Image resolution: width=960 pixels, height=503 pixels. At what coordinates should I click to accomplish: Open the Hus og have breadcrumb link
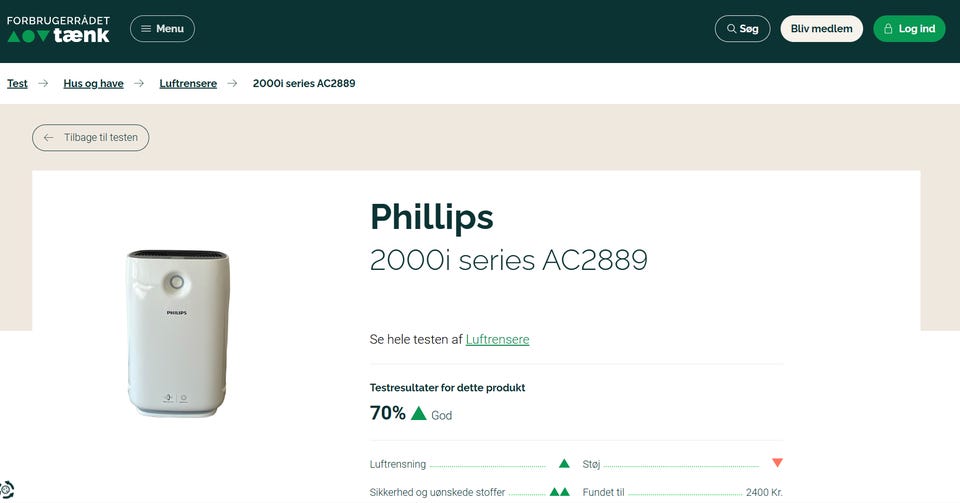point(93,84)
